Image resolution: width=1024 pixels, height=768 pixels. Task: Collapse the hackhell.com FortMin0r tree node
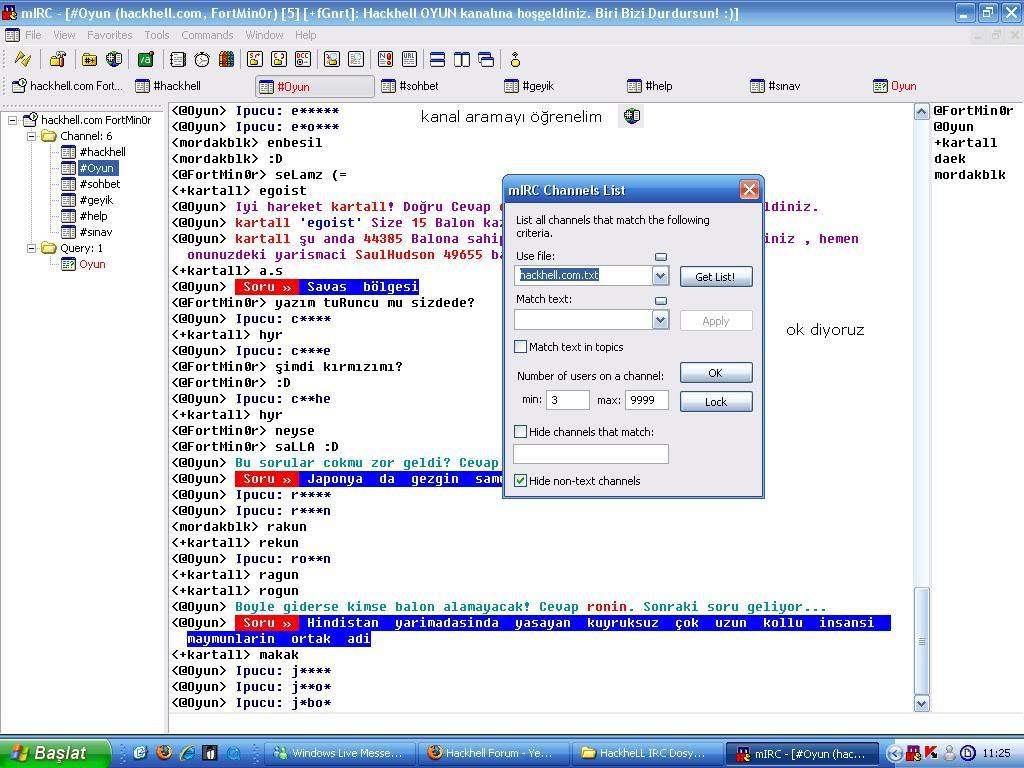pos(12,120)
